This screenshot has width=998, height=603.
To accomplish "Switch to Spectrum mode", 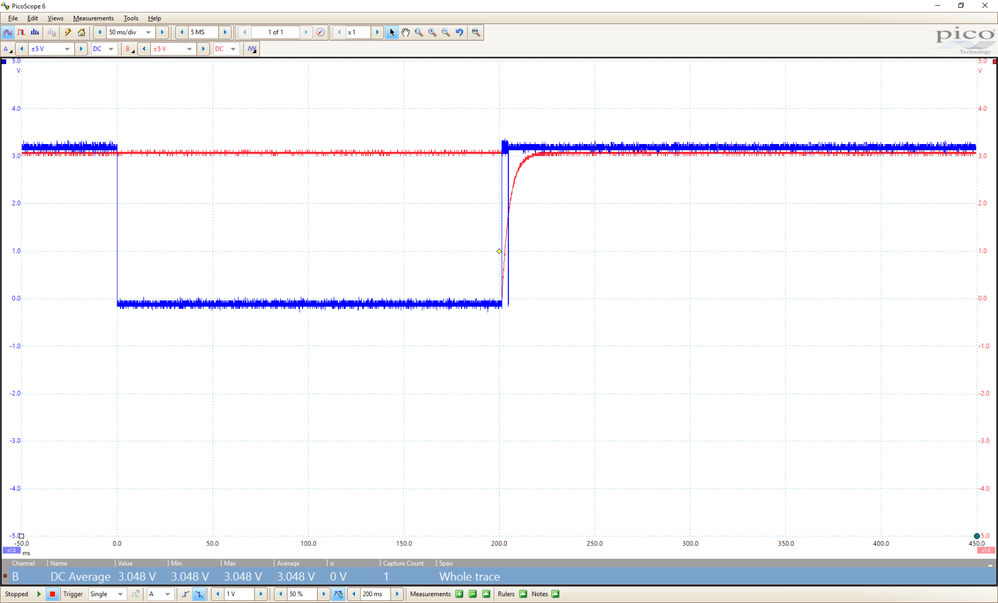I will (x=35, y=32).
